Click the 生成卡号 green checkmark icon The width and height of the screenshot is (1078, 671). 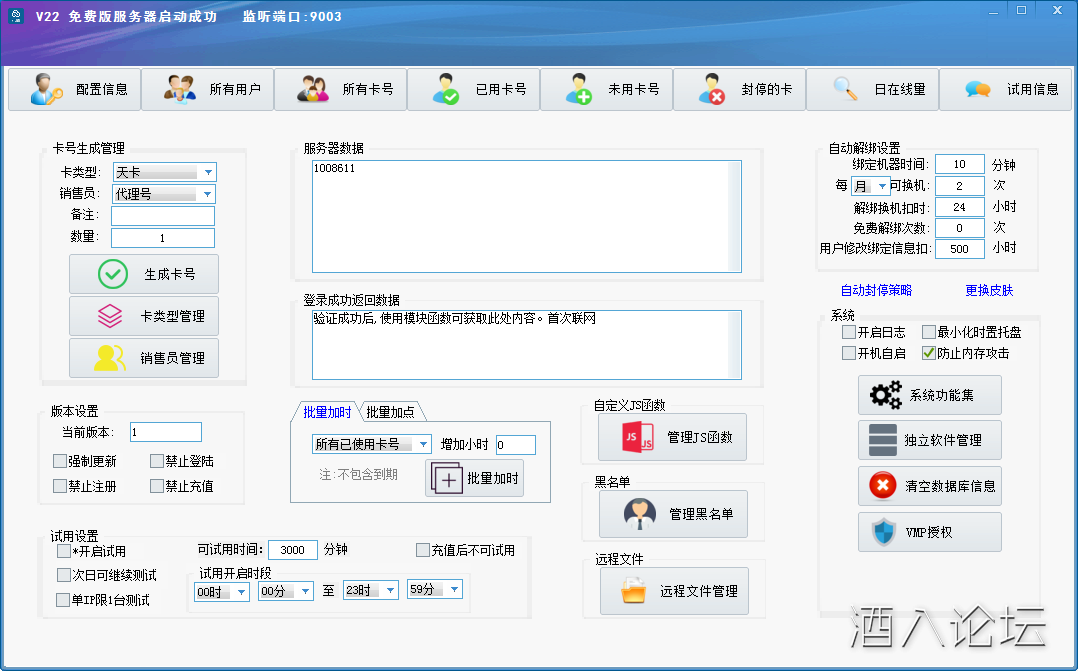(x=113, y=274)
